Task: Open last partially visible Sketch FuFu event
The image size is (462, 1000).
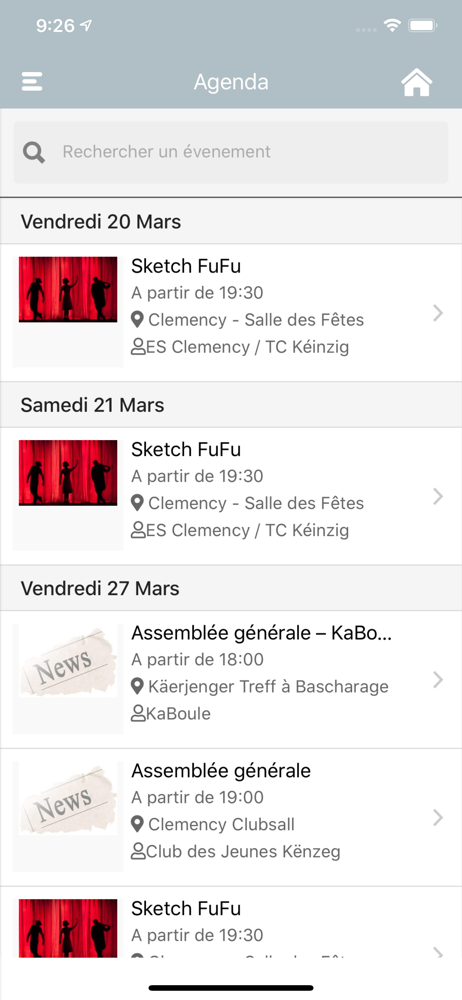Action: pyautogui.click(x=231, y=922)
